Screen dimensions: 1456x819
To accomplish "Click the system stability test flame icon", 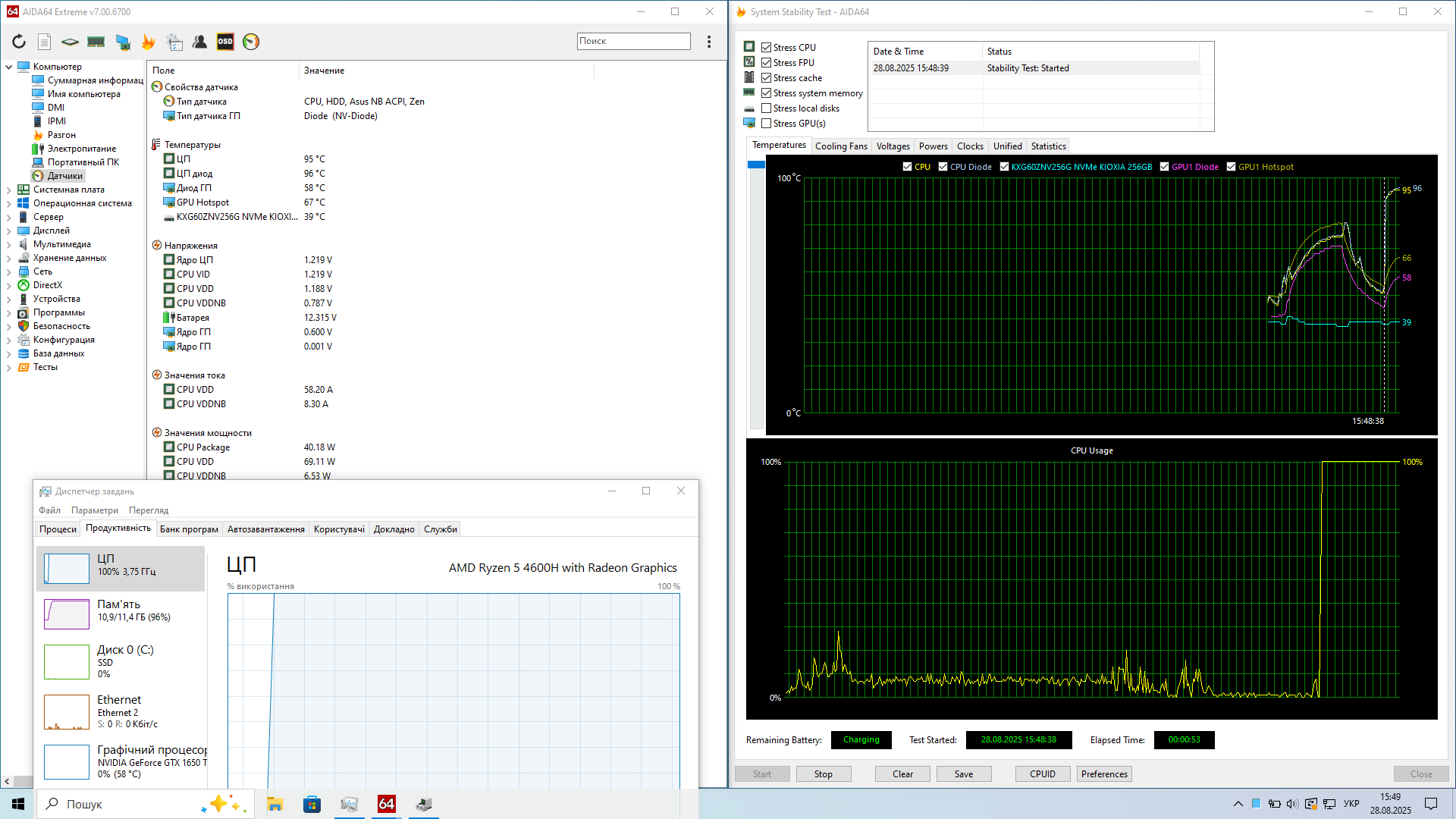I will pyautogui.click(x=149, y=42).
